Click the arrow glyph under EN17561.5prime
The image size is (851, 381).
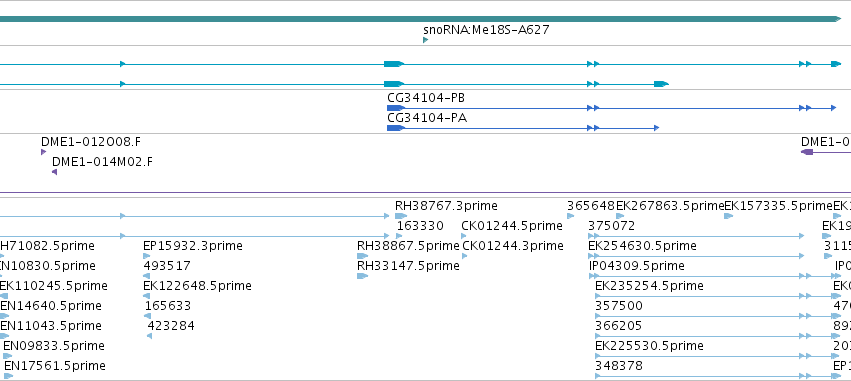pyautogui.click(x=8, y=377)
